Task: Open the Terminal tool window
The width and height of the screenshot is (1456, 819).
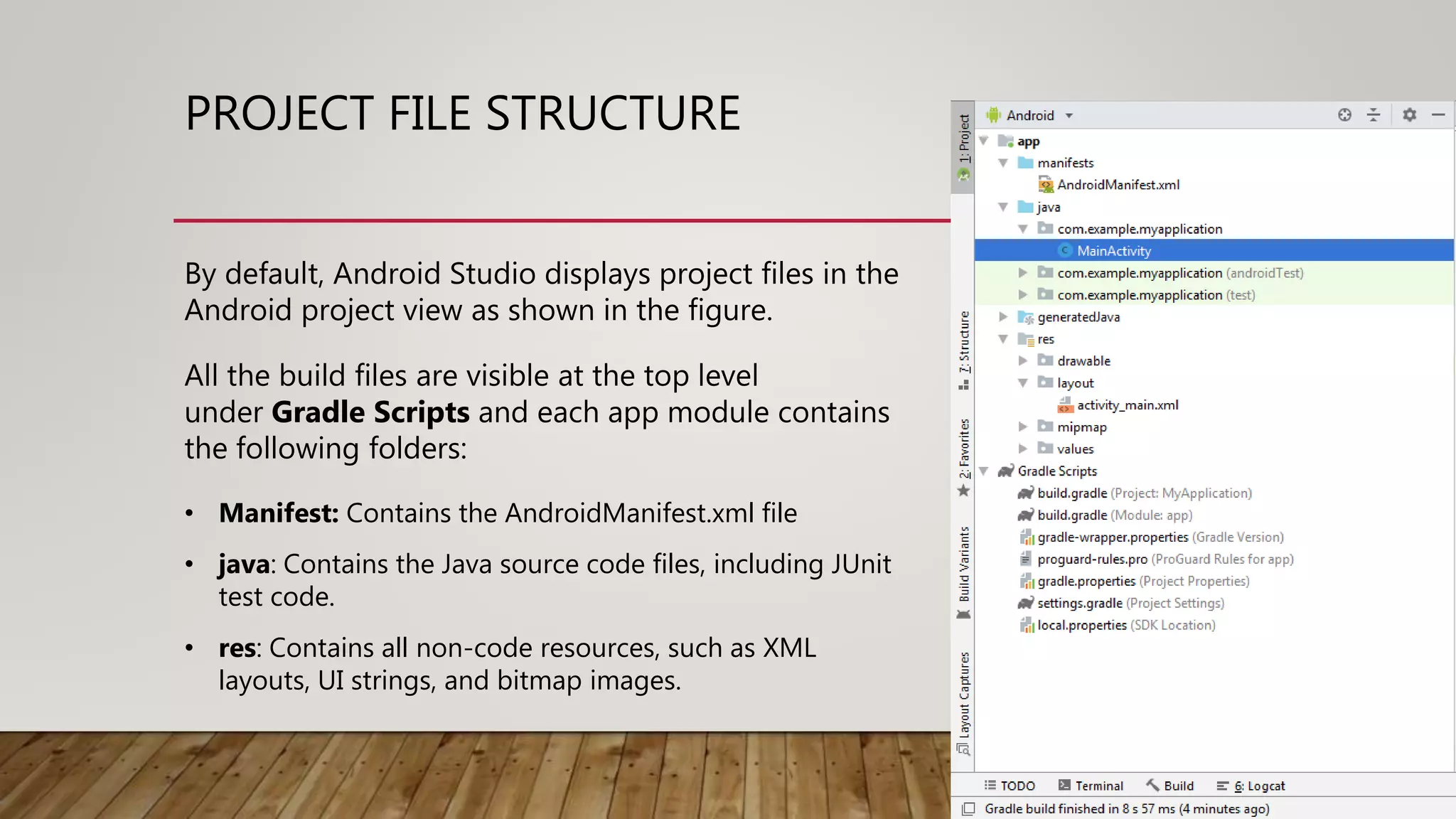Action: pos(1091,786)
